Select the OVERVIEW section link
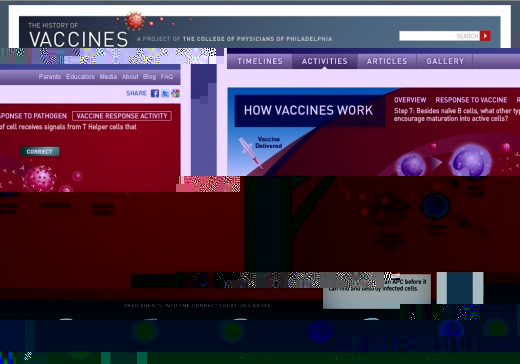Image resolution: width=520 pixels, height=364 pixels. point(410,100)
